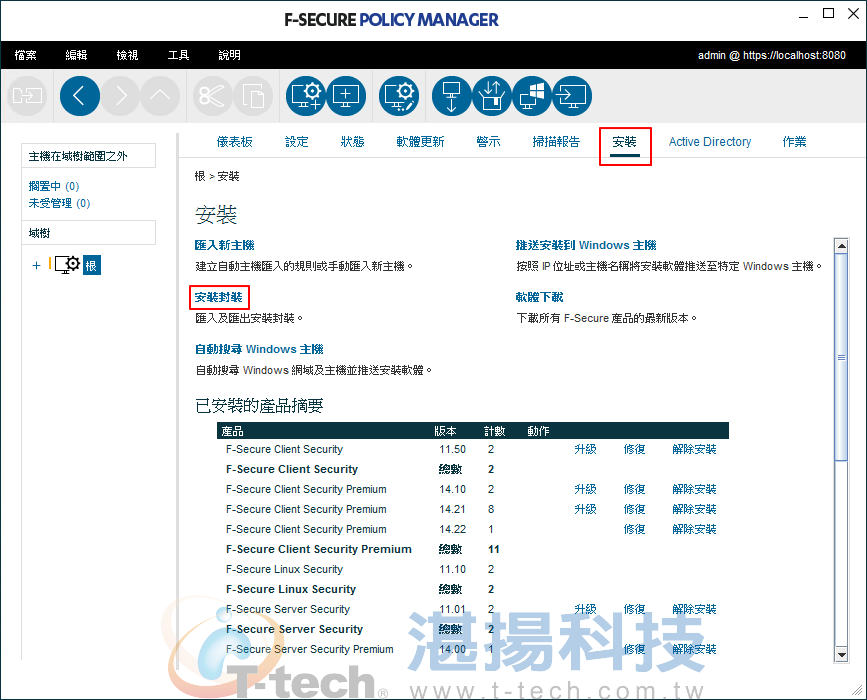Click the Windows-logo autodiscover hosts icon
Screen dimensions: 867x700
pyautogui.click(x=532, y=96)
